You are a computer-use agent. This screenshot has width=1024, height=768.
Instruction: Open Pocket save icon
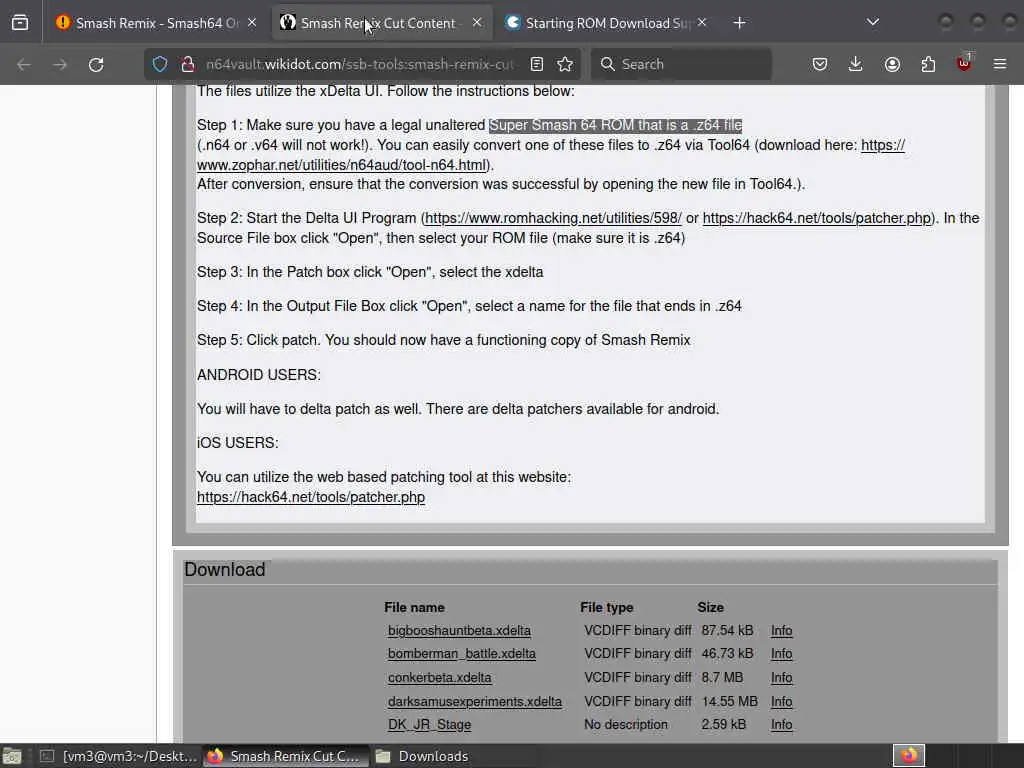point(820,64)
